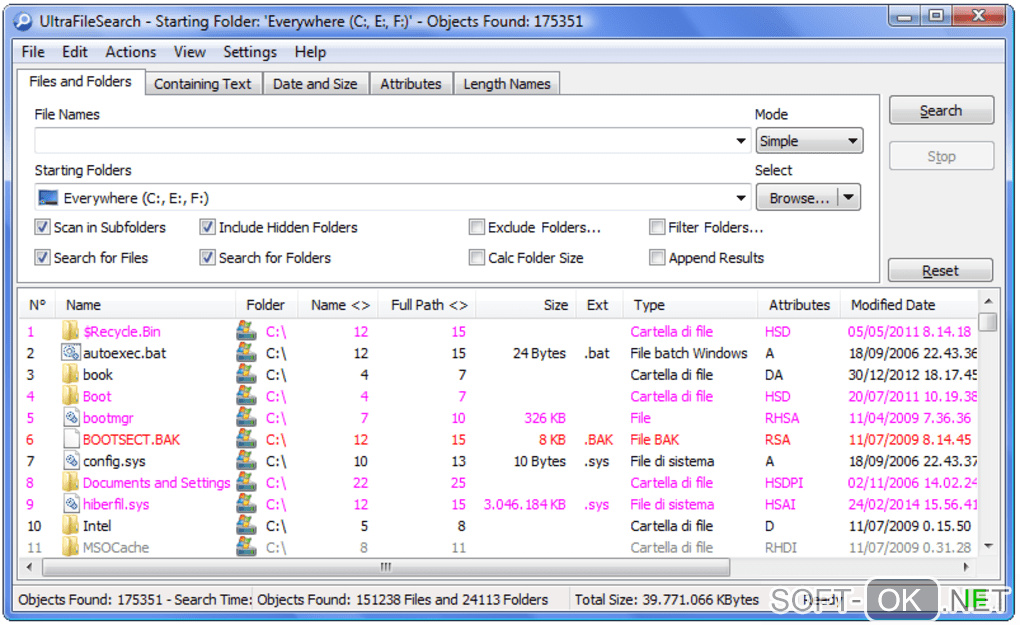Uncheck Scan in Subfolders
Viewport: 1020px width, 625px height.
(42, 227)
